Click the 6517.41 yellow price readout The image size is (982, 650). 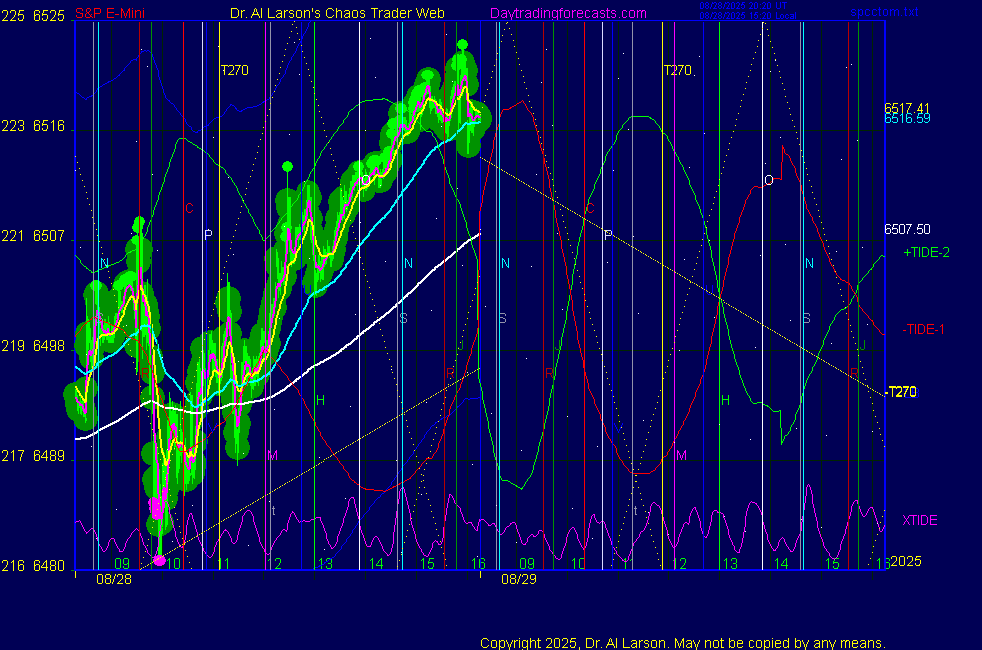907,108
